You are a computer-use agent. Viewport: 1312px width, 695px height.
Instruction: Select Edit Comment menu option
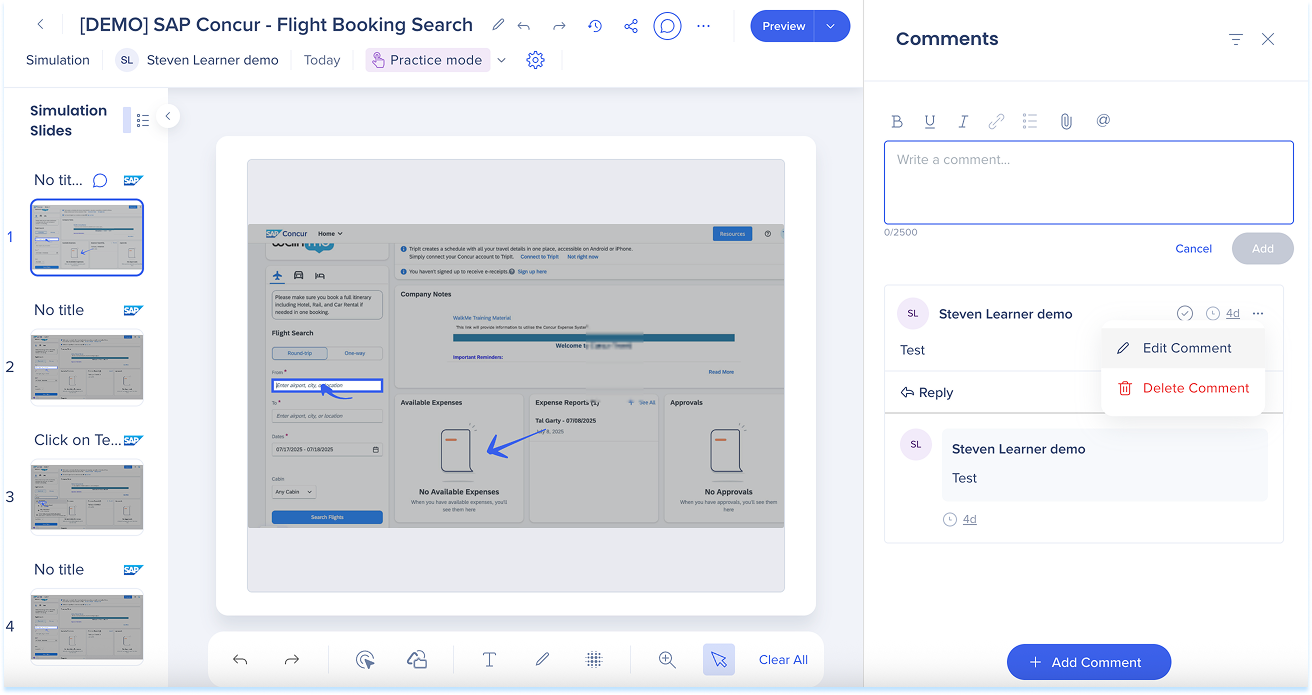click(1186, 348)
